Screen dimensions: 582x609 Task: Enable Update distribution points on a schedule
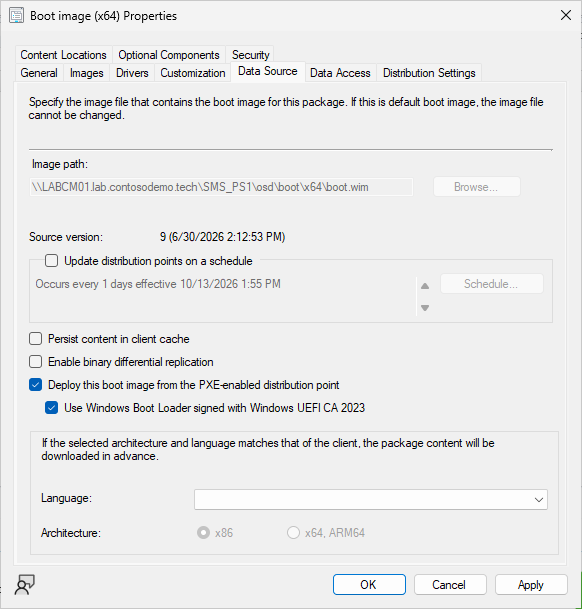click(x=51, y=261)
